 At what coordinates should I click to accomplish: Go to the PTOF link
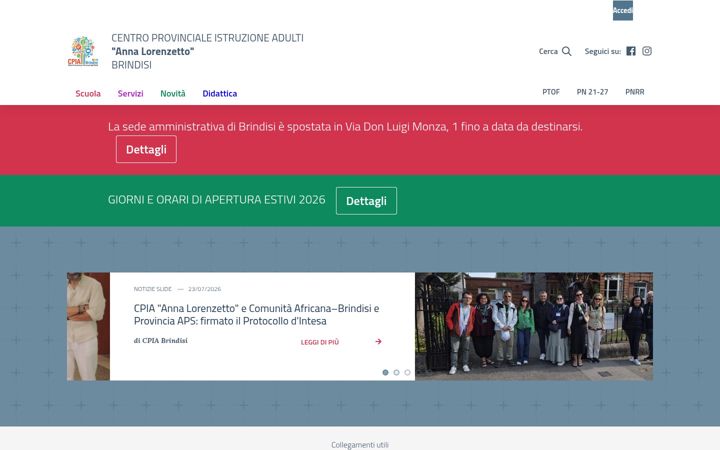pos(551,92)
